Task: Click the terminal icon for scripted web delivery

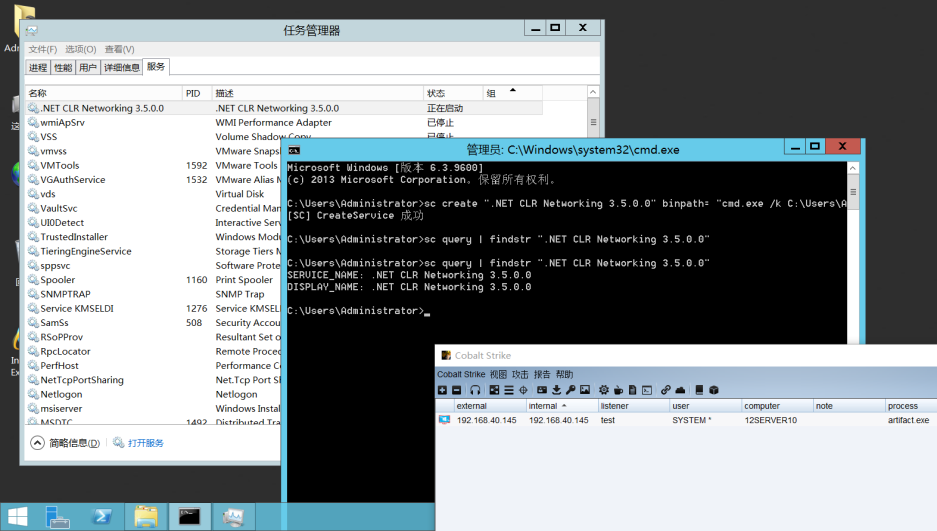Action: (647, 390)
